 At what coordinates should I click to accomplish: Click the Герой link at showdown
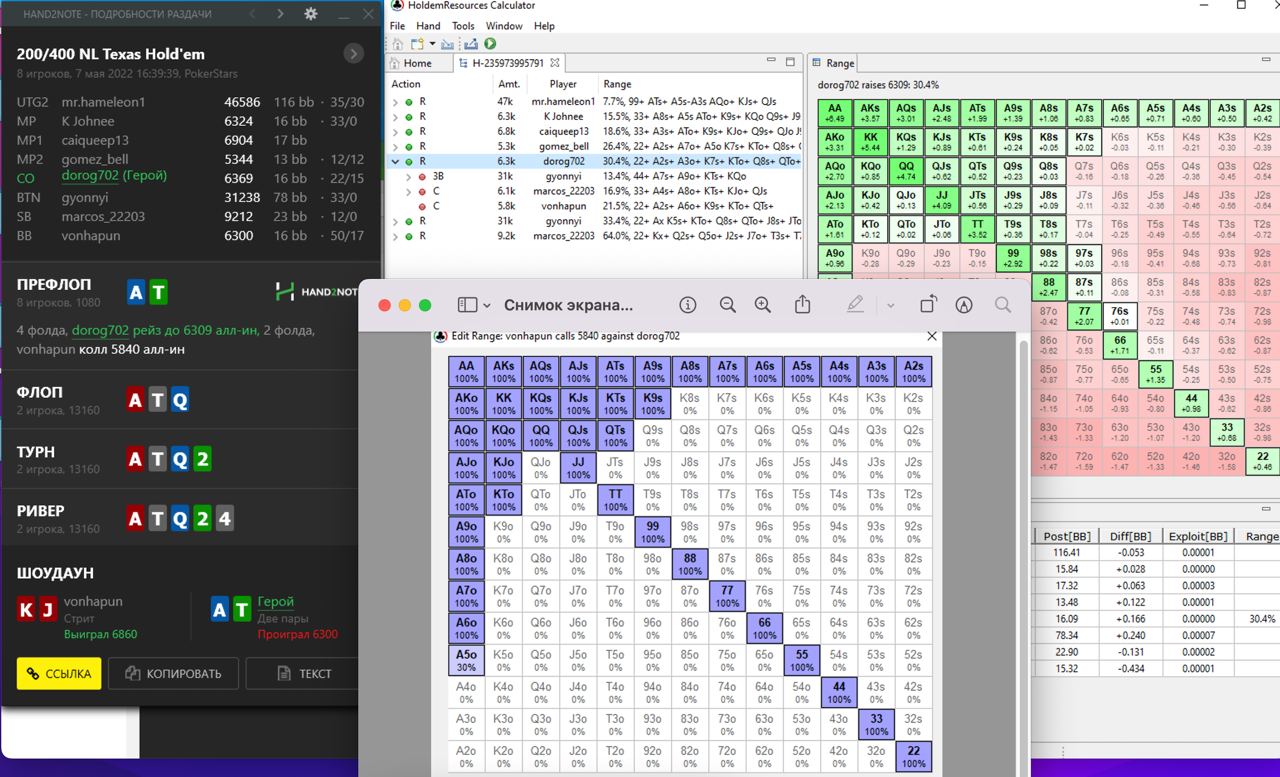276,602
